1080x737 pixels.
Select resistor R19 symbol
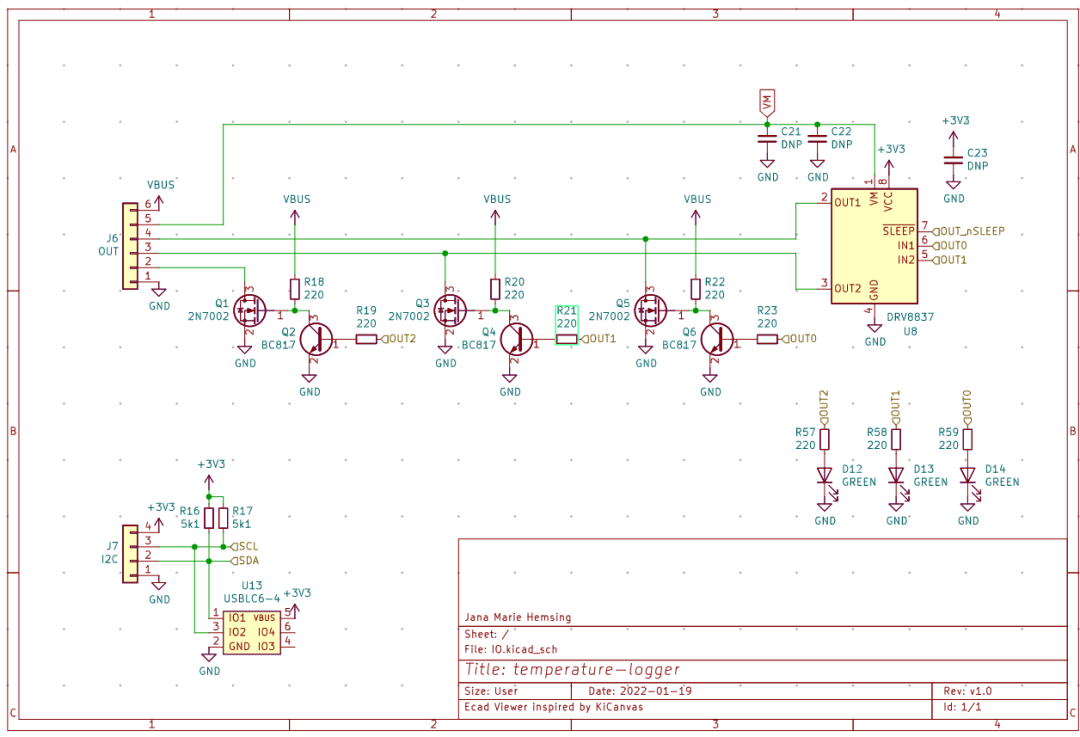pos(366,339)
